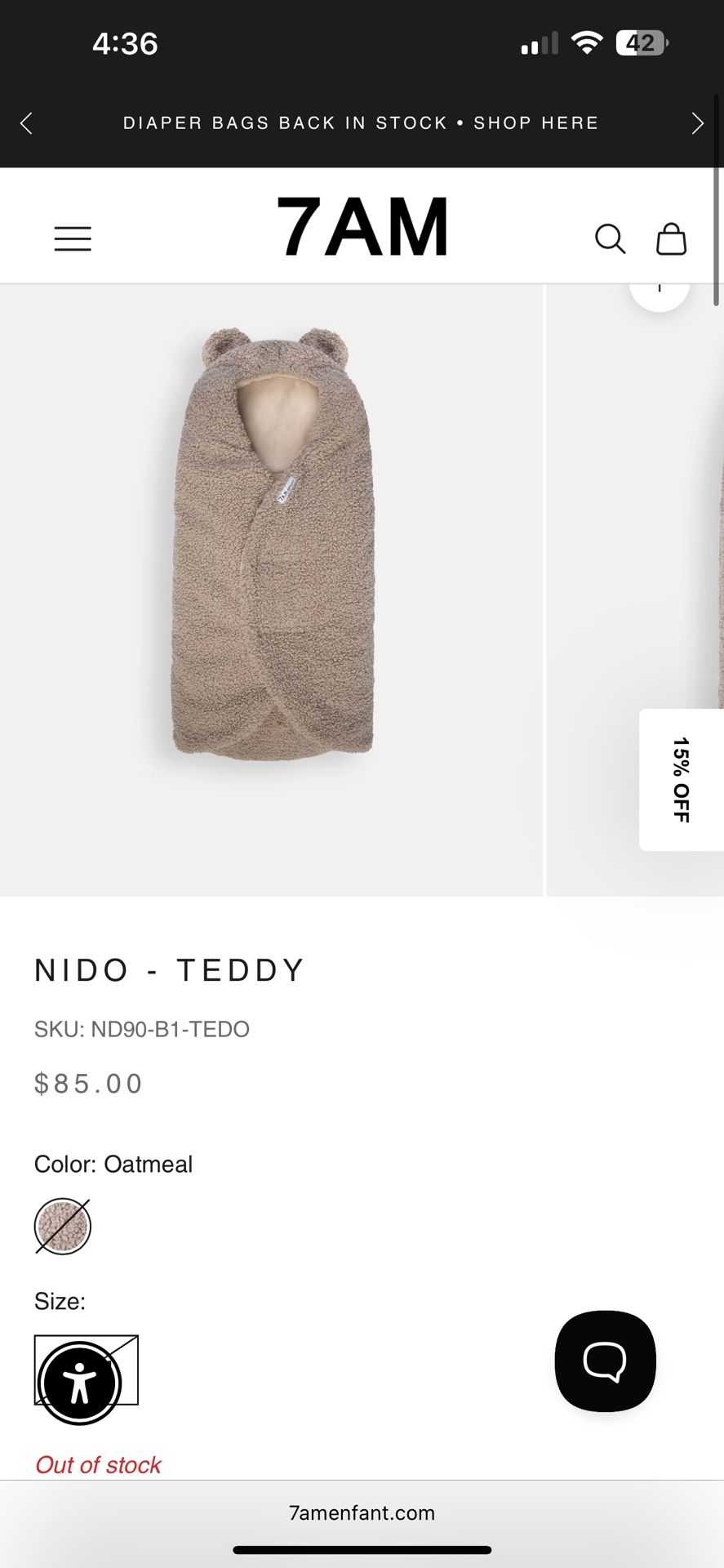Tap the 7amenfant.com address bar

tap(362, 1512)
